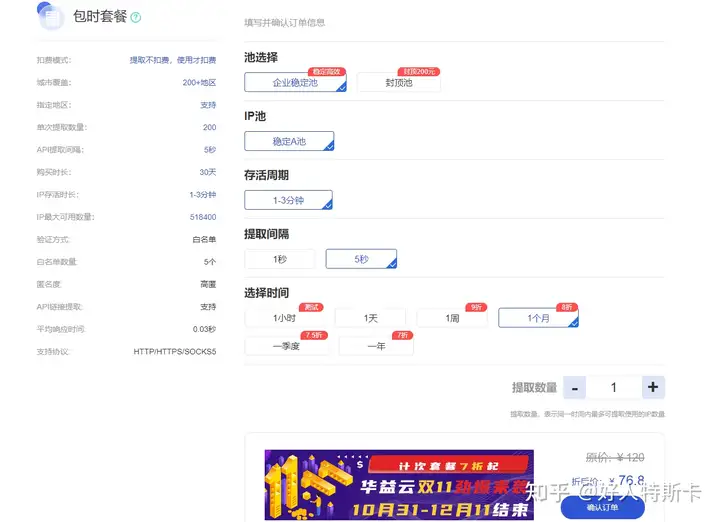Viewport: 720px width, 522px height.
Task: Decrease extraction quantity with minus button
Action: pyautogui.click(x=574, y=387)
